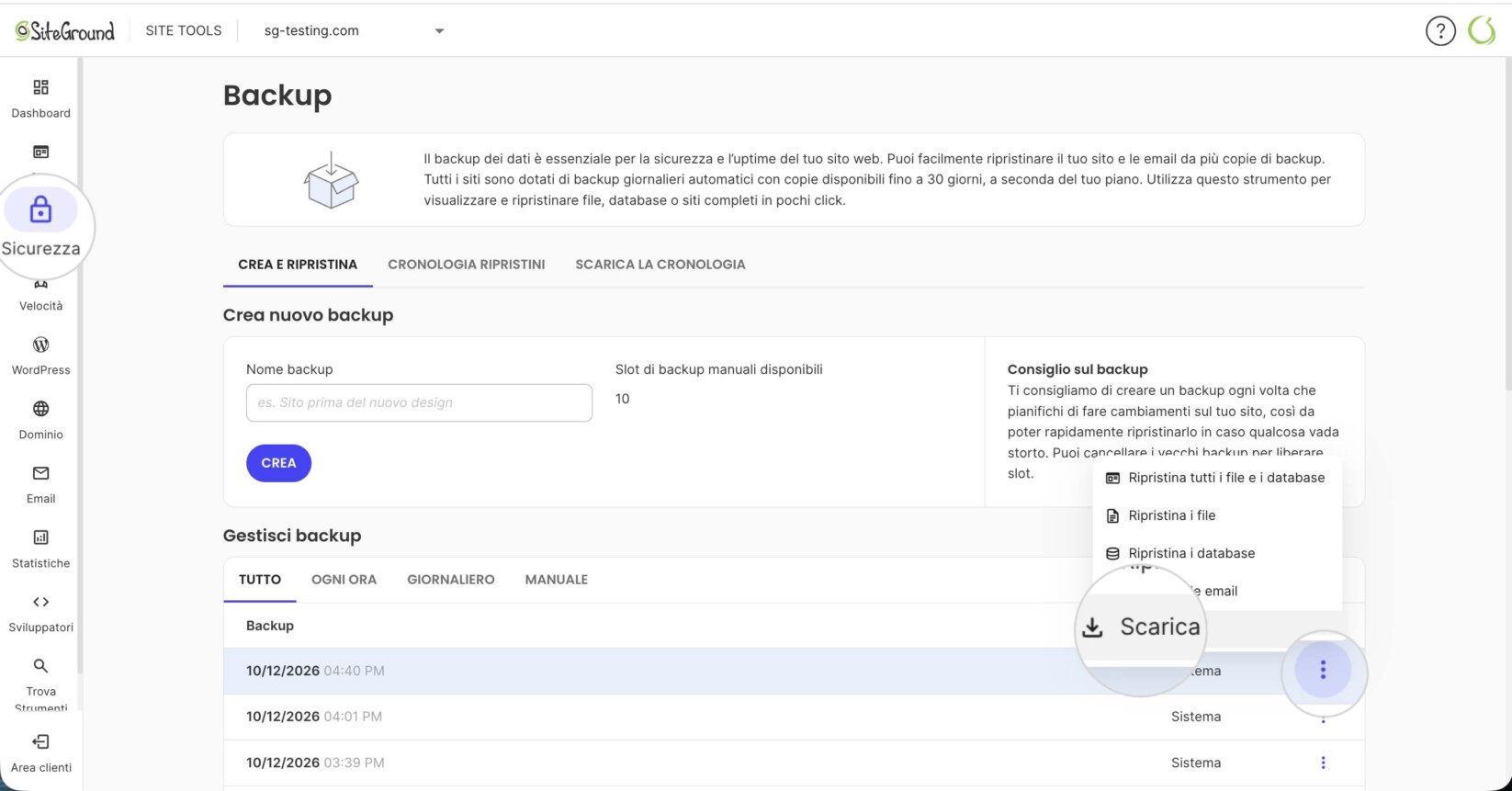This screenshot has height=791, width=1512.
Task: Click the Trova Strumenti search icon
Action: click(40, 666)
